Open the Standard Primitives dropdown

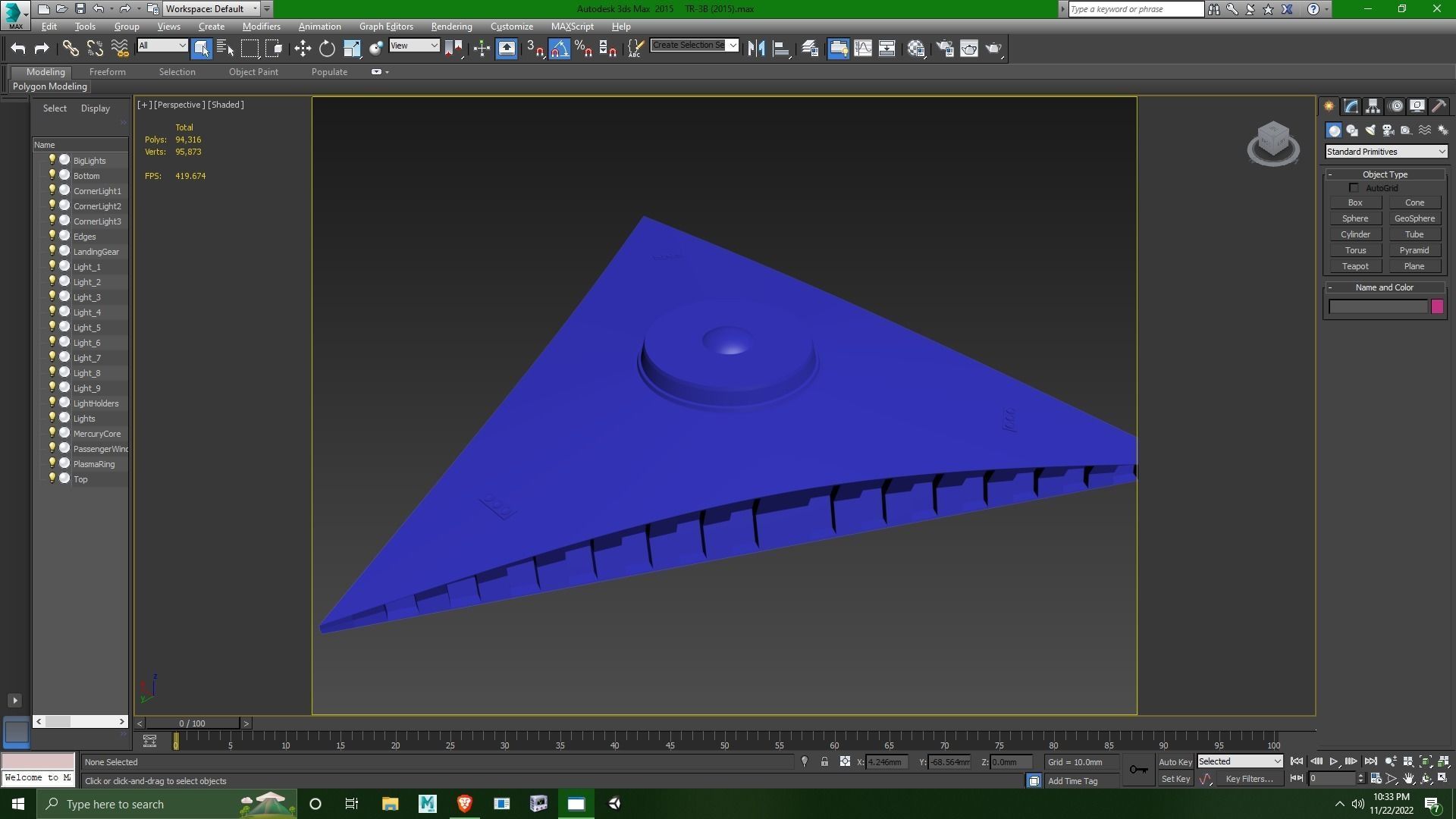coord(1385,152)
